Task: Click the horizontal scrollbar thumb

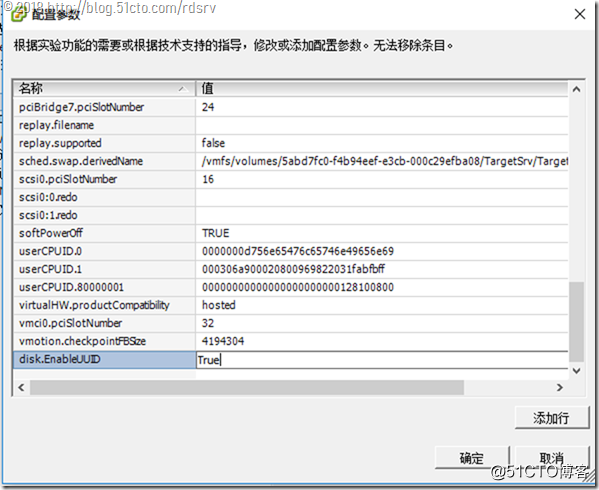Action: click(x=247, y=387)
